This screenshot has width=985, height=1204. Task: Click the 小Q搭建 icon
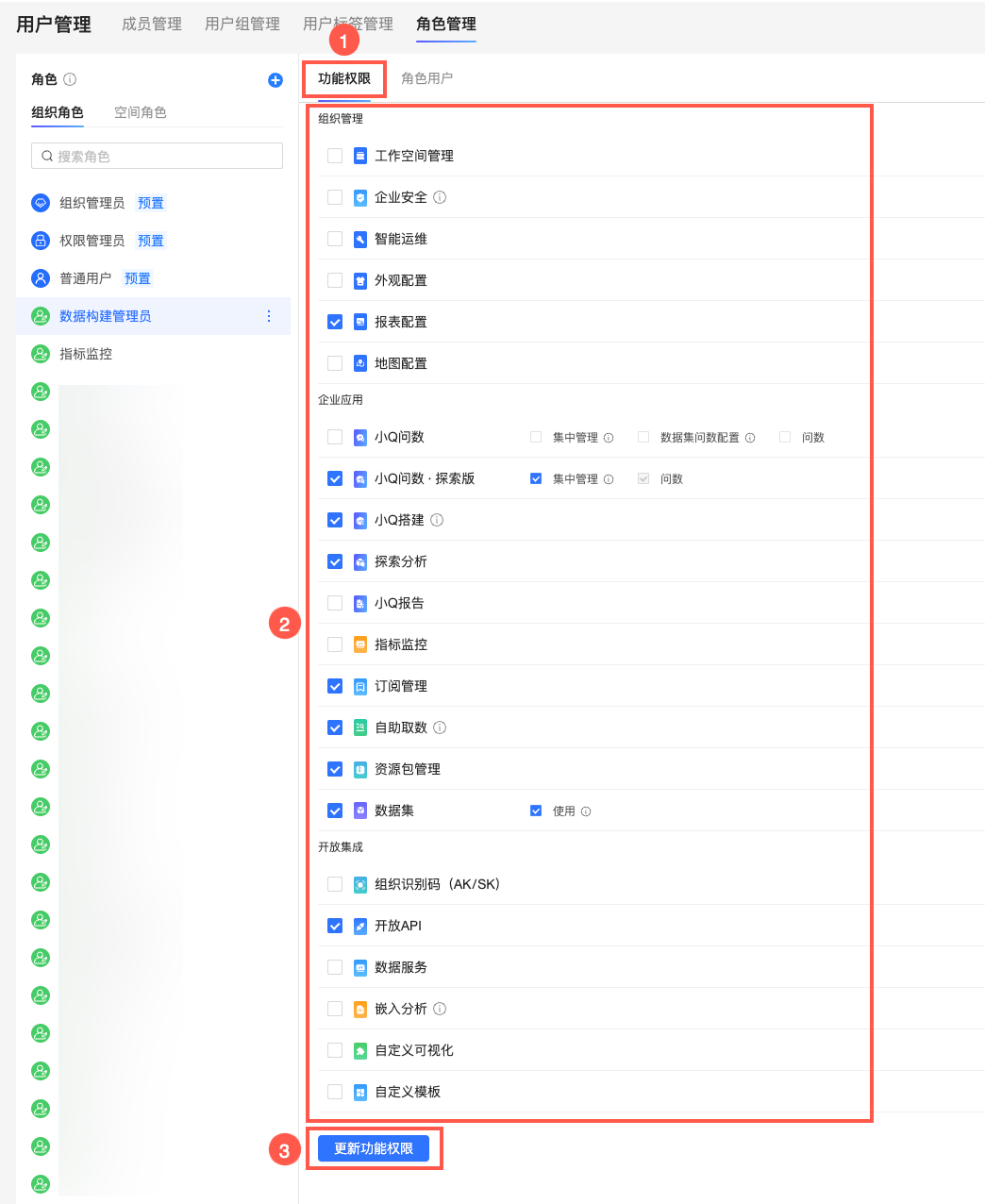click(x=360, y=520)
